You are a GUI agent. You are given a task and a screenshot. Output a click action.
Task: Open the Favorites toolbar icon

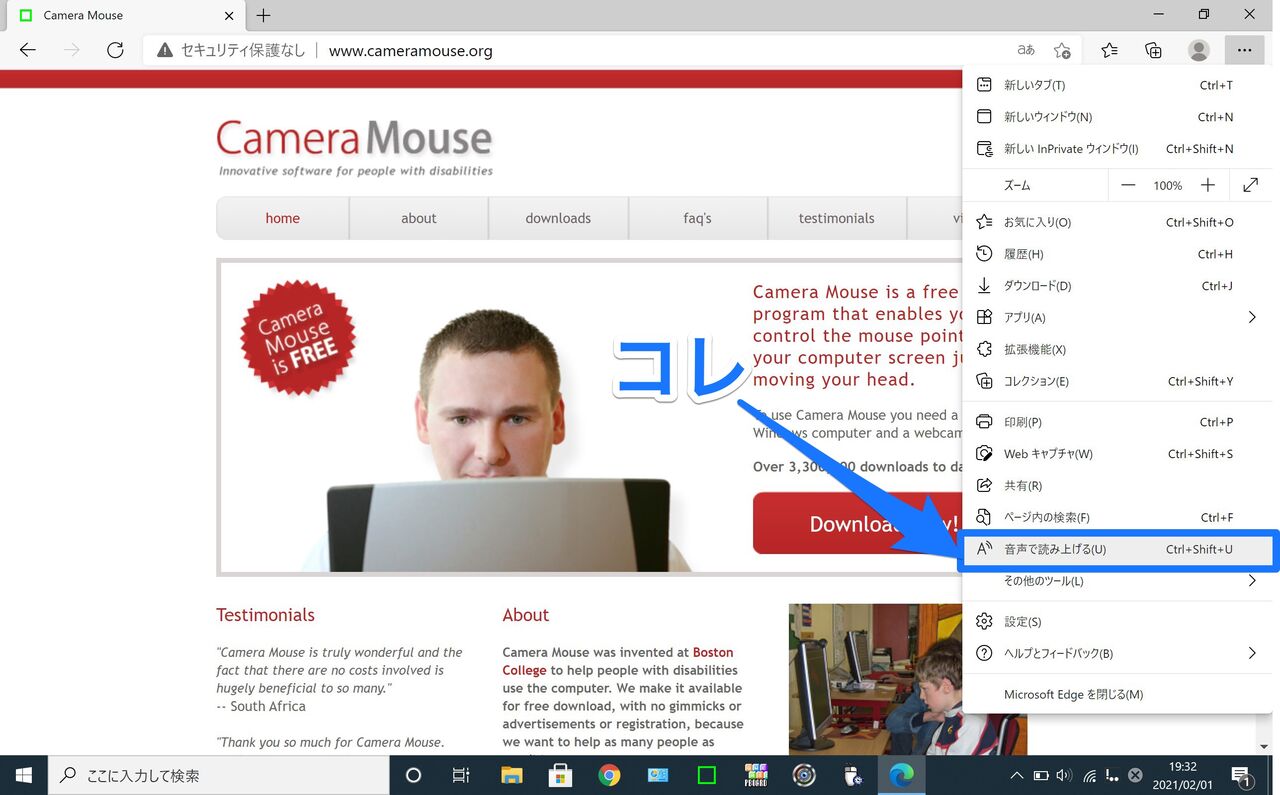[x=1109, y=50]
